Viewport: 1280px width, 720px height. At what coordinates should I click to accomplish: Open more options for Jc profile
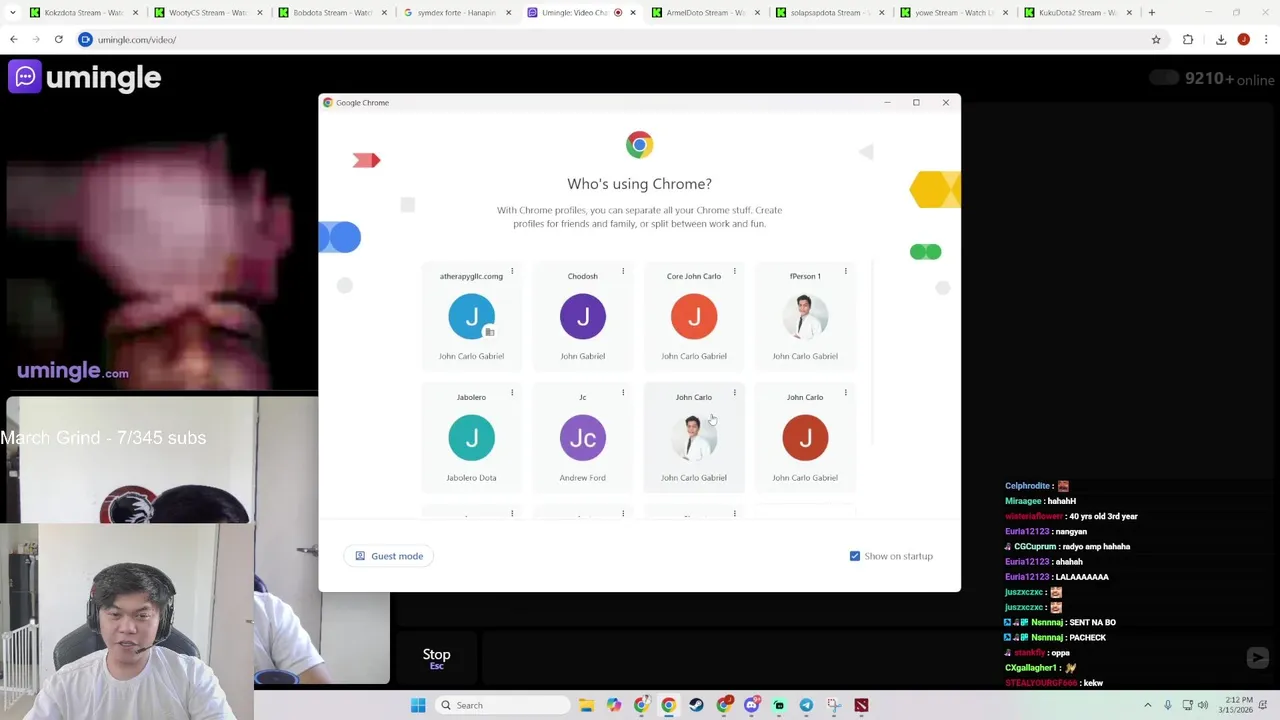623,392
